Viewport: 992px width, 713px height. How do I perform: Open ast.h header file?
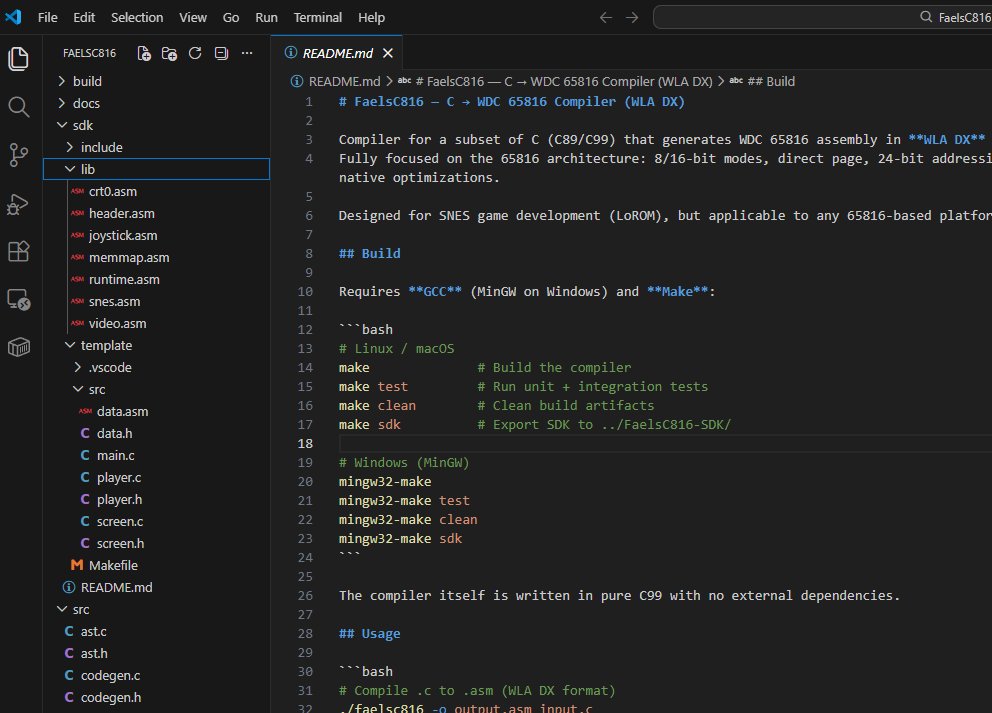pos(94,654)
